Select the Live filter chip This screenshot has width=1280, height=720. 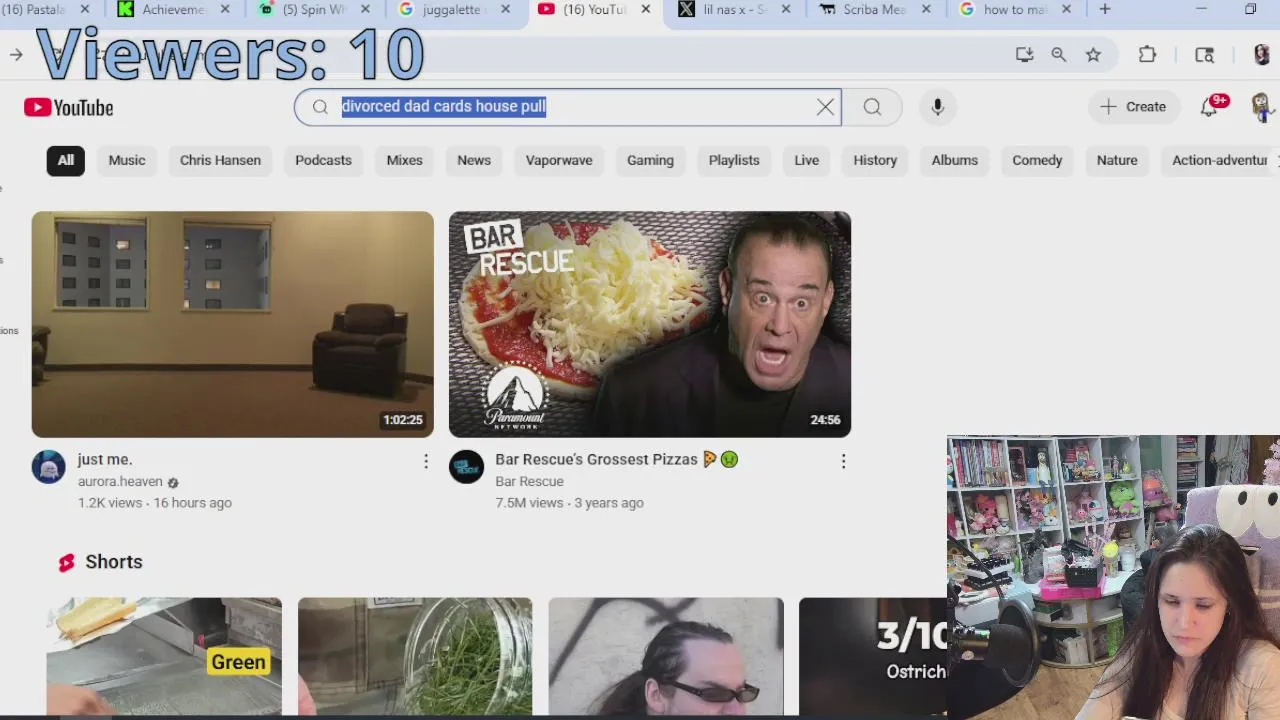[x=807, y=160]
